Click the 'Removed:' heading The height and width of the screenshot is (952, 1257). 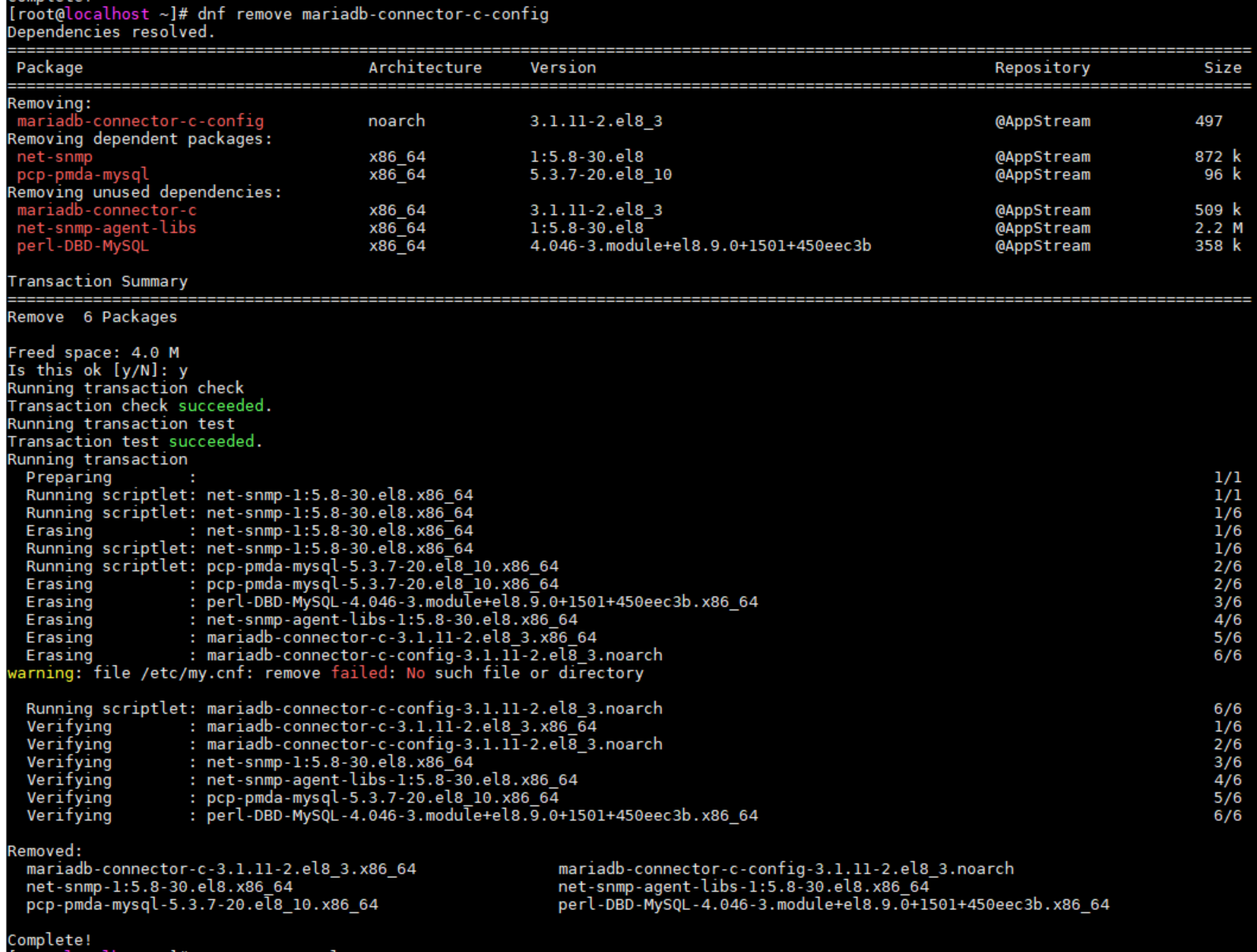(45, 851)
